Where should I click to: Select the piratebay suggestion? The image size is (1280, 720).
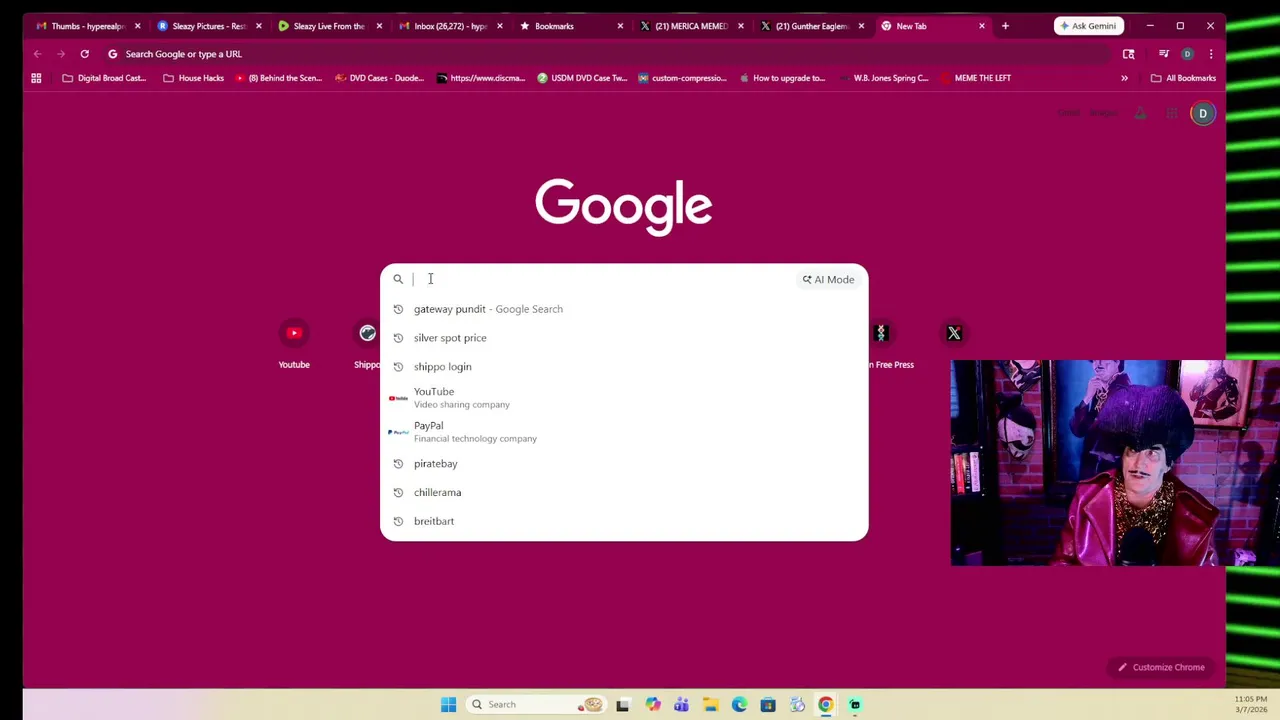tap(624, 464)
